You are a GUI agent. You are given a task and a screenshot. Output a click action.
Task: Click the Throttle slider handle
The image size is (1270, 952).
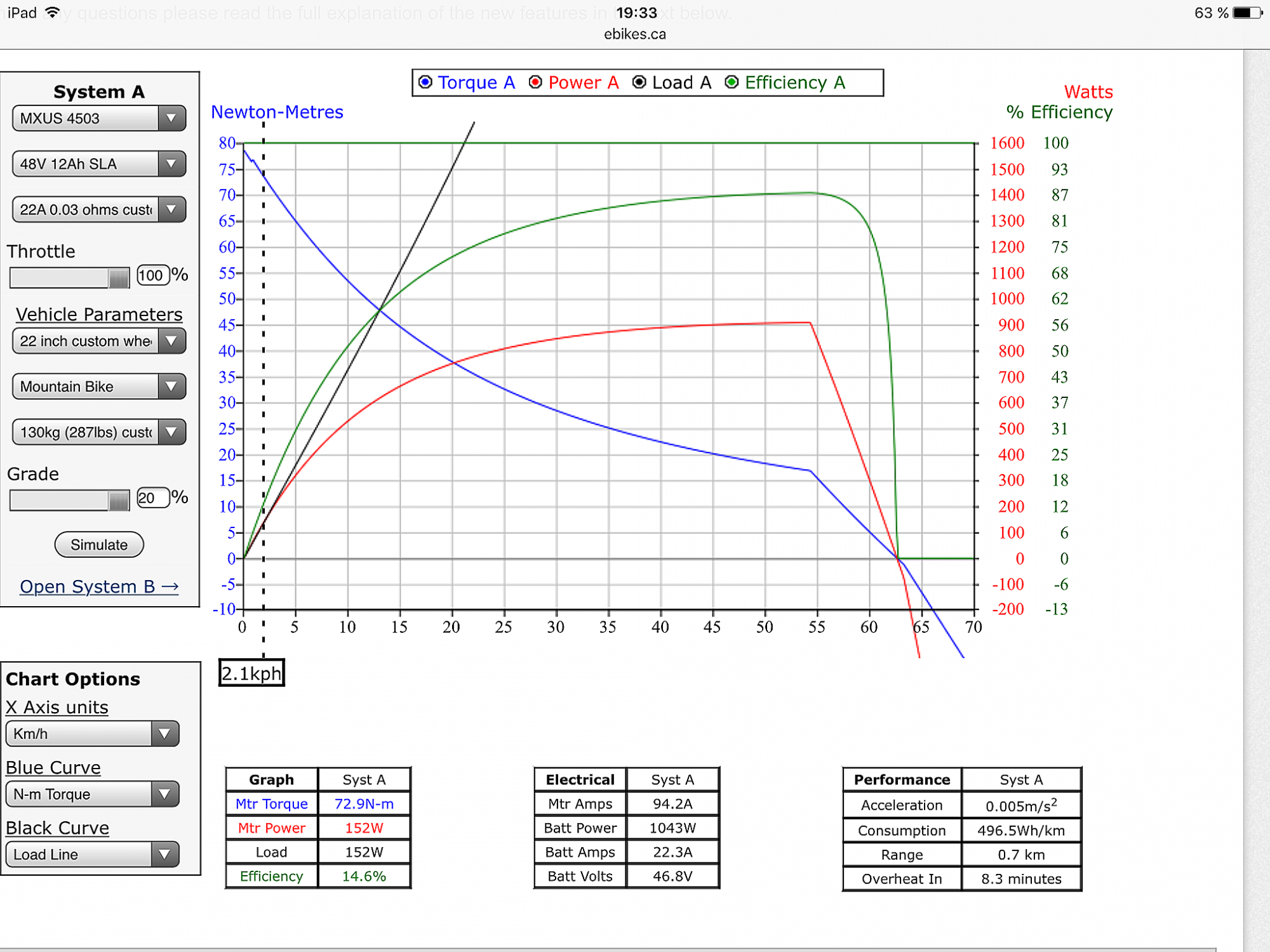pos(118,278)
